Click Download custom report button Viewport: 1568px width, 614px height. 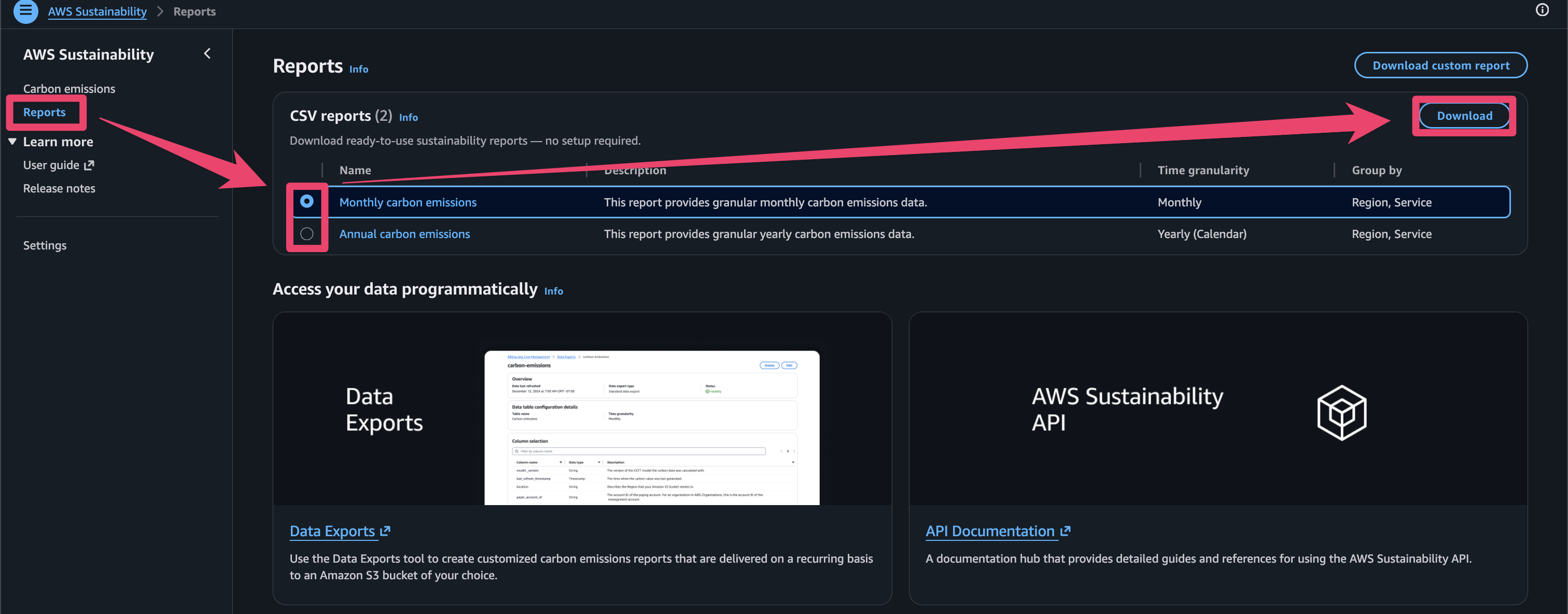(x=1440, y=65)
